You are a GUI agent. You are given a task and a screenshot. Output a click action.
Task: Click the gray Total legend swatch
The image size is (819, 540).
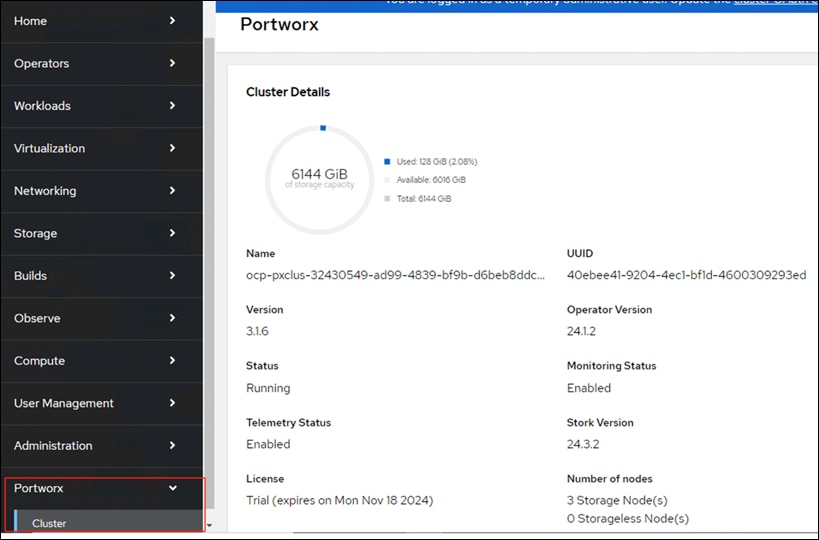pos(387,198)
